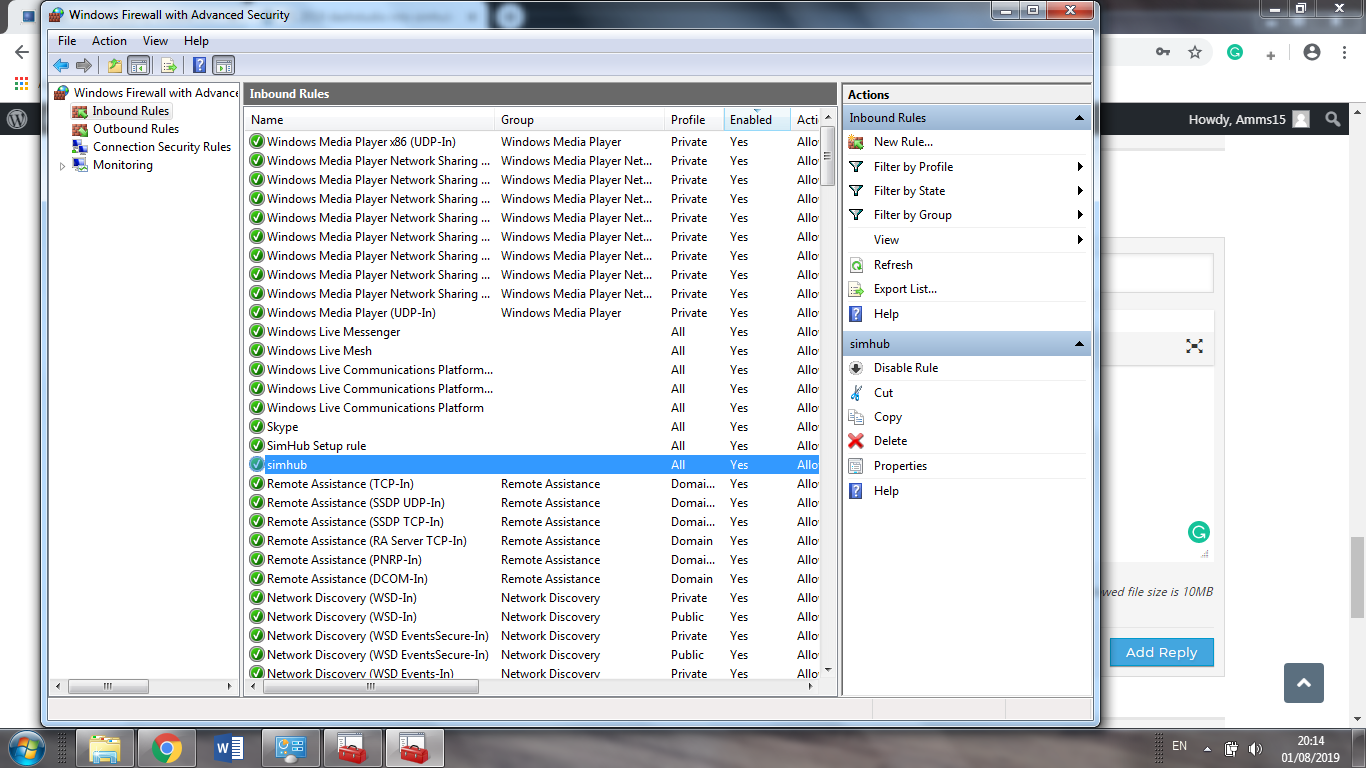This screenshot has width=1366, height=768.
Task: Select Remote Assistance (TCP-In) rule
Action: [533, 484]
